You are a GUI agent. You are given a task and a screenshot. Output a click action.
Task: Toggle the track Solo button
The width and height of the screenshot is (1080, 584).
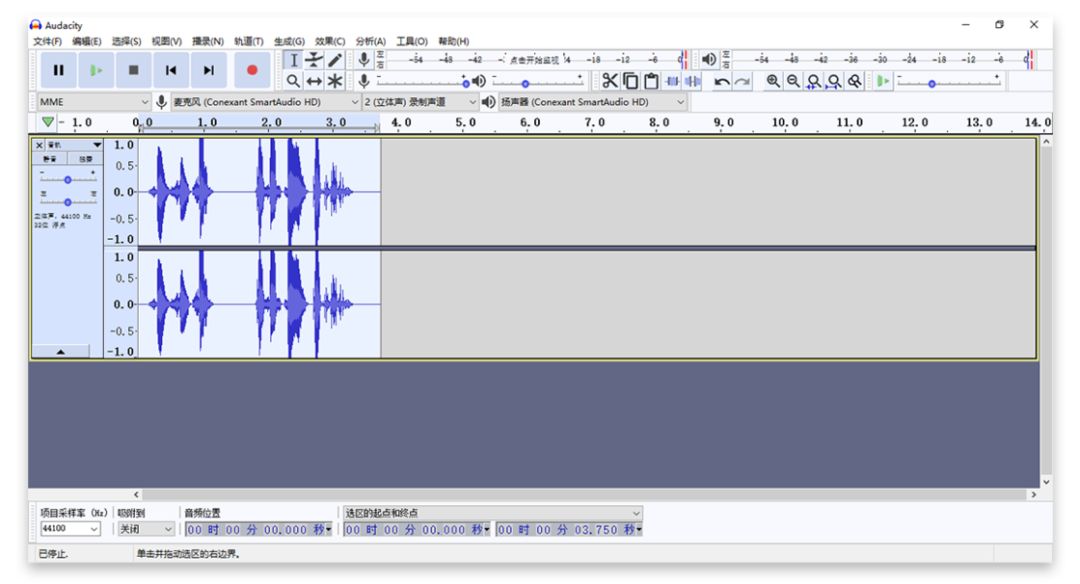point(86,159)
